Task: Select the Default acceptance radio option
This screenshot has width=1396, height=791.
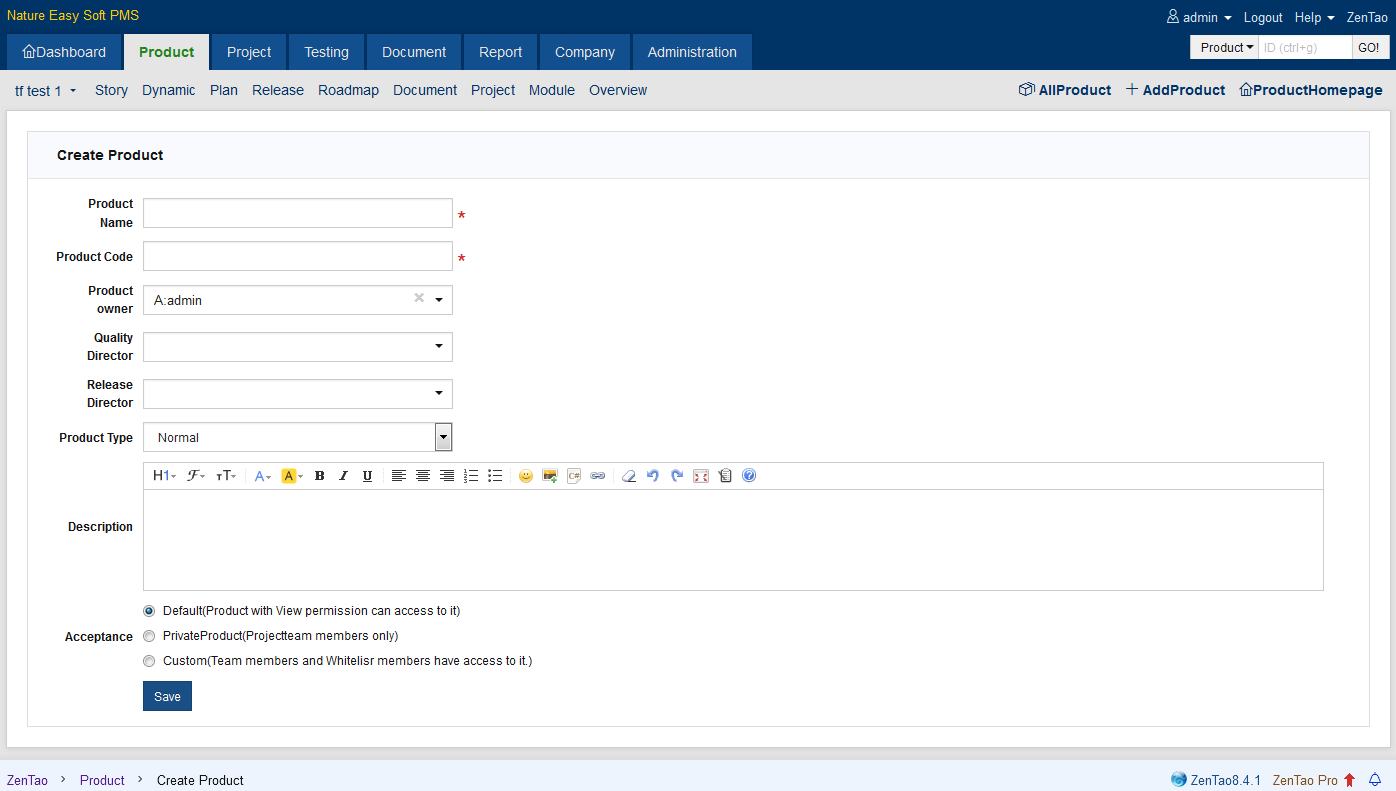Action: pyautogui.click(x=150, y=611)
